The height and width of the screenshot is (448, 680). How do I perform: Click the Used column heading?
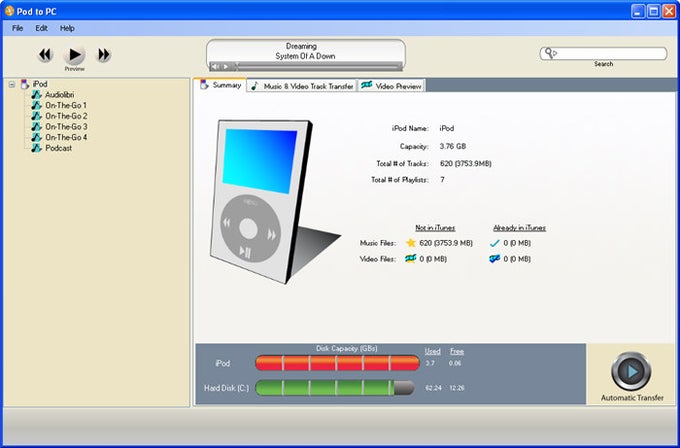click(432, 351)
